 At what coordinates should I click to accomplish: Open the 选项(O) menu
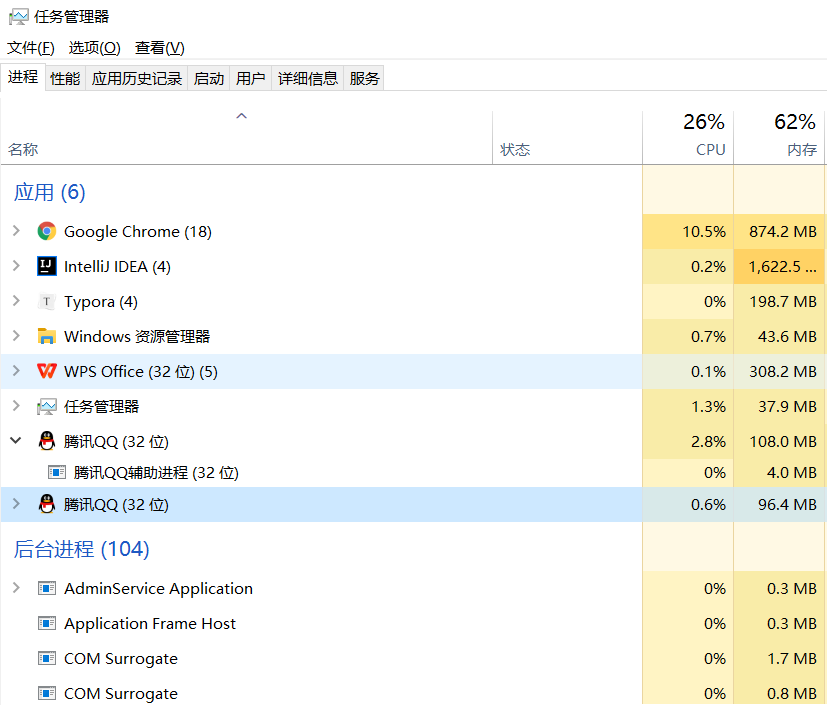tap(94, 48)
